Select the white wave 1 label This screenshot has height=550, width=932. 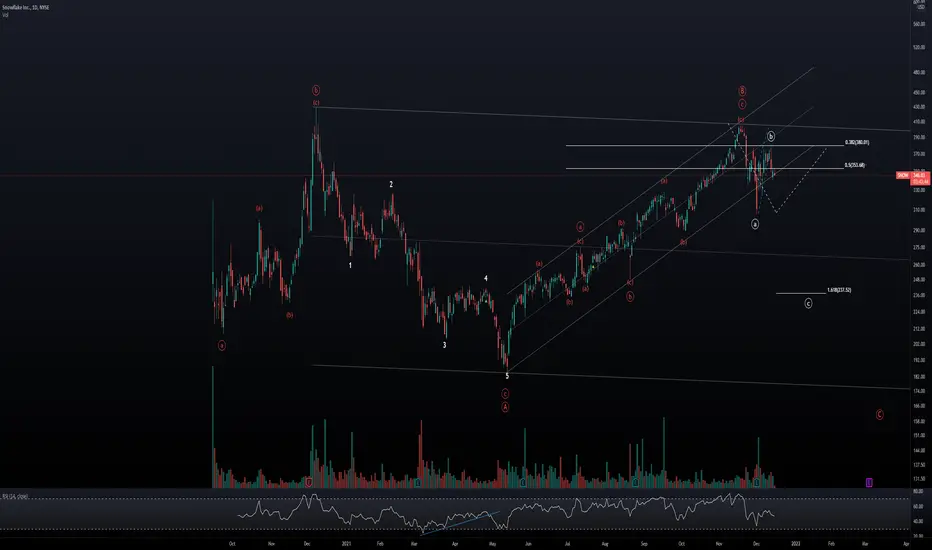point(350,266)
